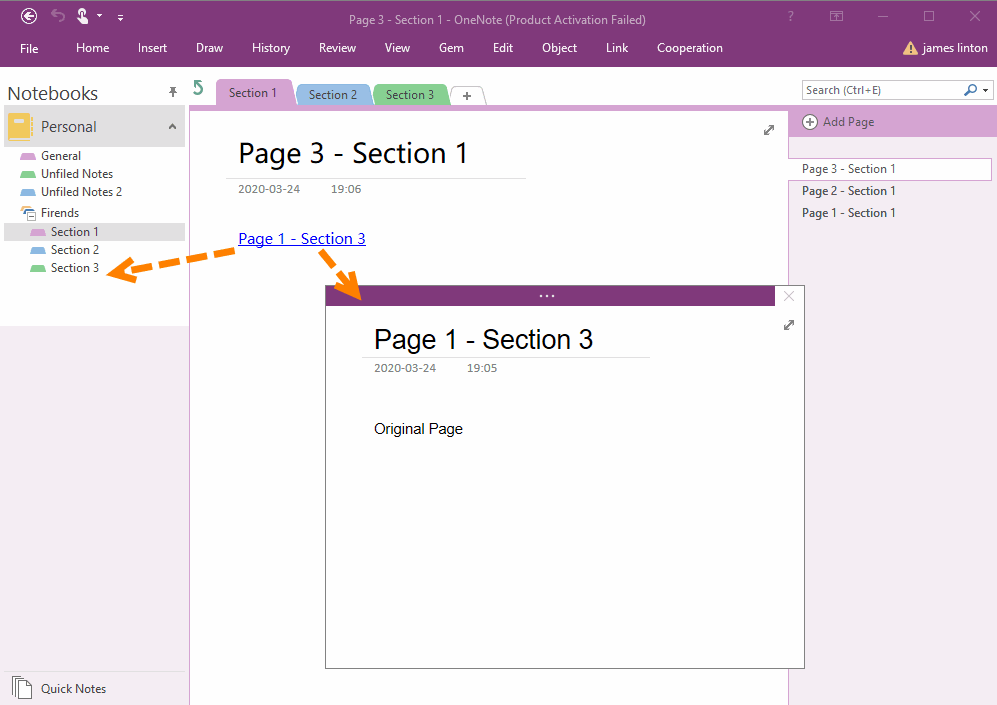Open the Touch mode dropdown arrow

coord(99,15)
